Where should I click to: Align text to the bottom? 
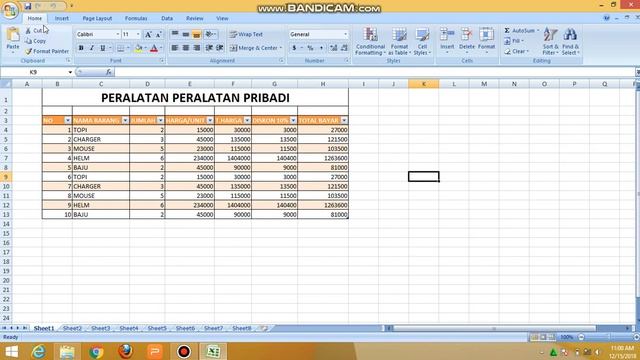[196, 34]
